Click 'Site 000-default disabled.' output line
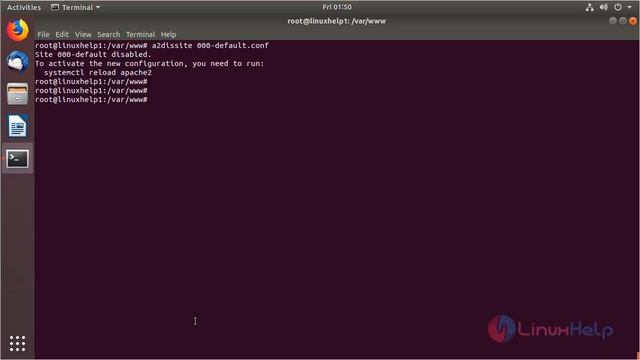 (93, 54)
